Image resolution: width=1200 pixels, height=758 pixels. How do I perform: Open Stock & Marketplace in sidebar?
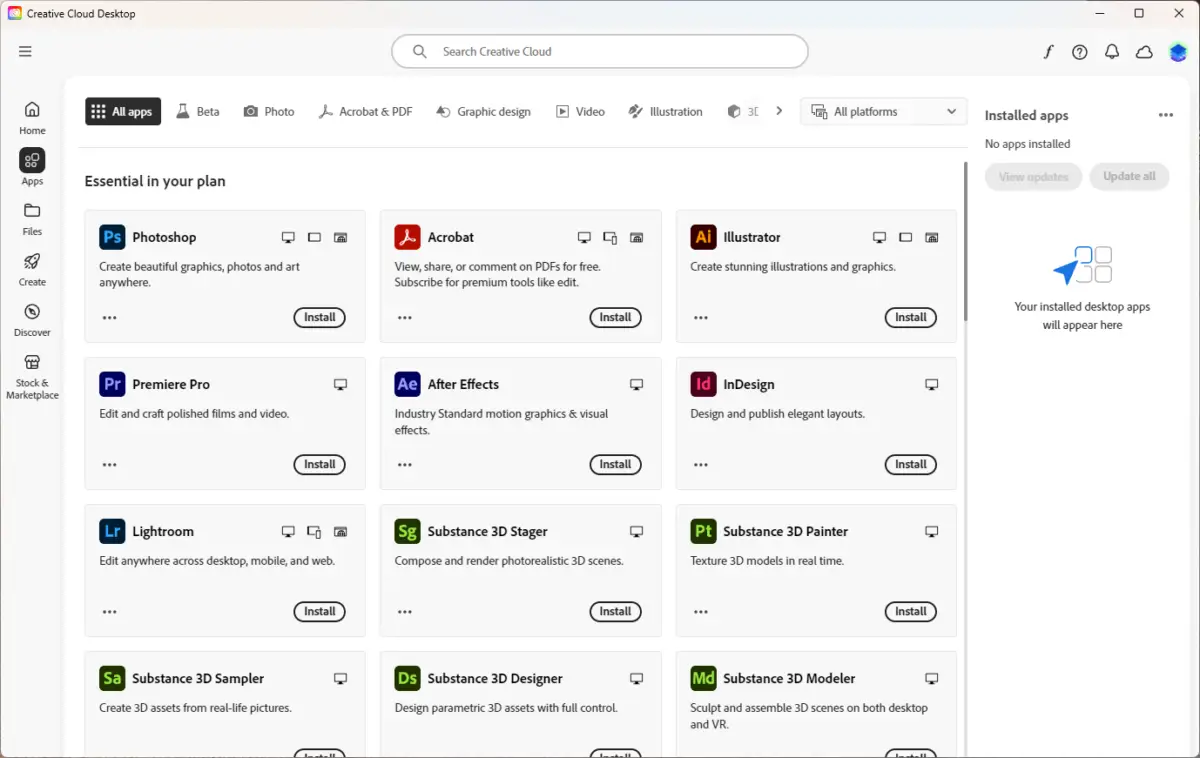[32, 374]
